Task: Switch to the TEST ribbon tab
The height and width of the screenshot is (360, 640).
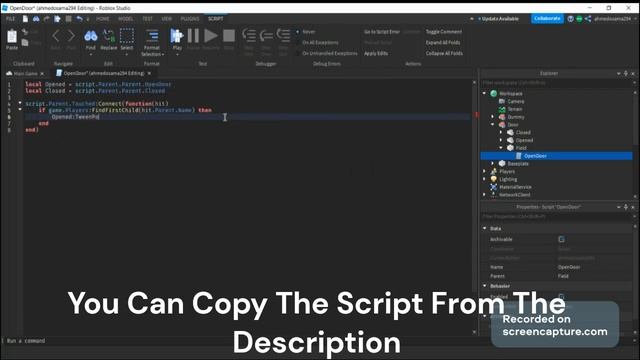Action: click(147, 19)
